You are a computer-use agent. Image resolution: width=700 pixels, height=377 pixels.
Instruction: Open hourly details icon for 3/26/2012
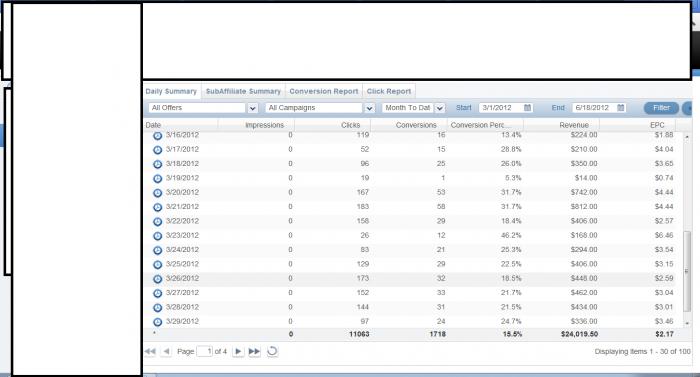(158, 279)
